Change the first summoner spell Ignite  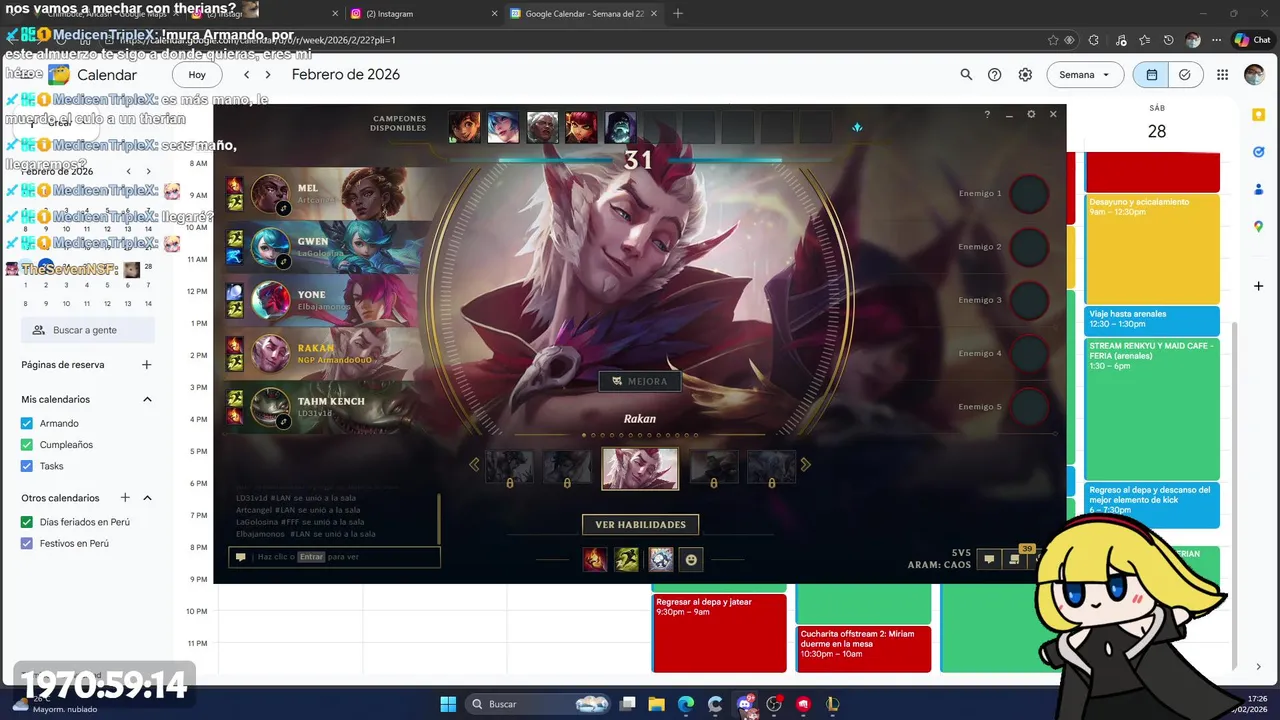[x=594, y=560]
